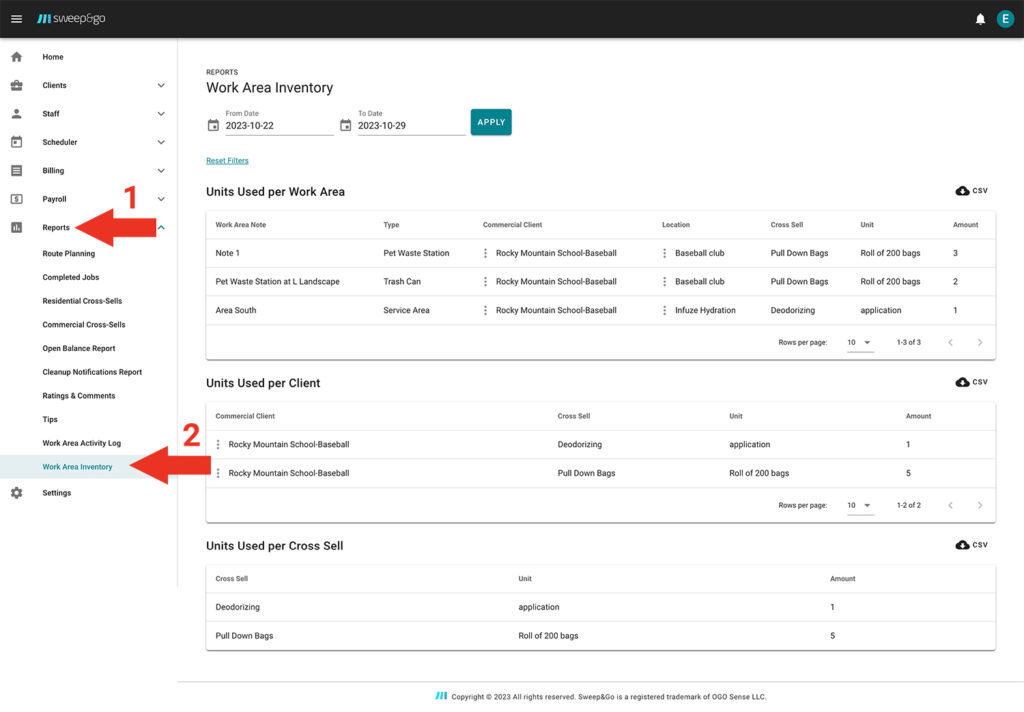Open Route Planning report
Image resolution: width=1024 pixels, height=712 pixels.
(69, 254)
